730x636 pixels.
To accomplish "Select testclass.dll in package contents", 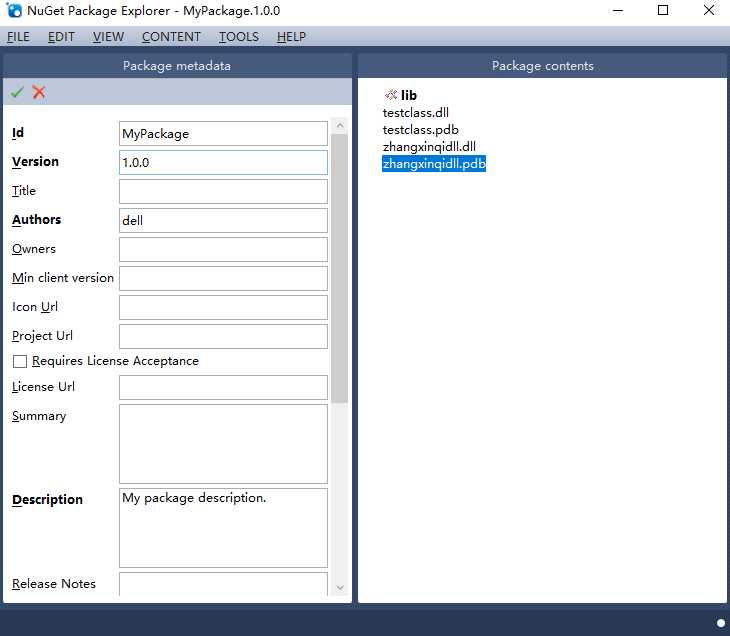I will [x=416, y=113].
